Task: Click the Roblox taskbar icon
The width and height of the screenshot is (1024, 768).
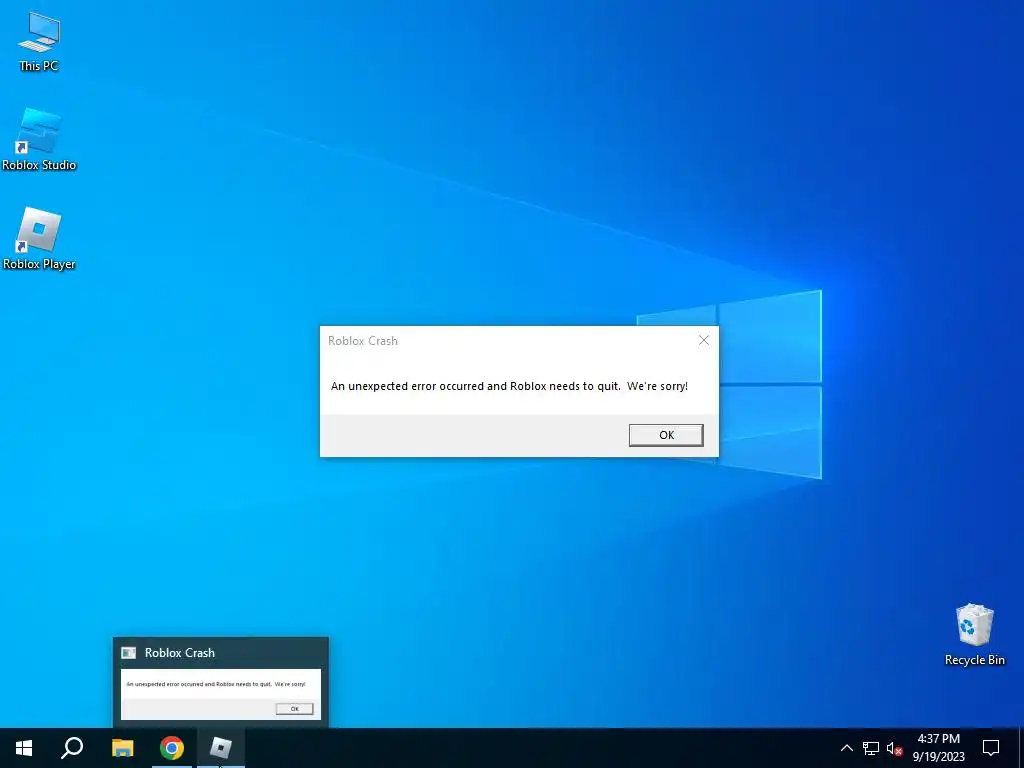Action: [x=221, y=748]
